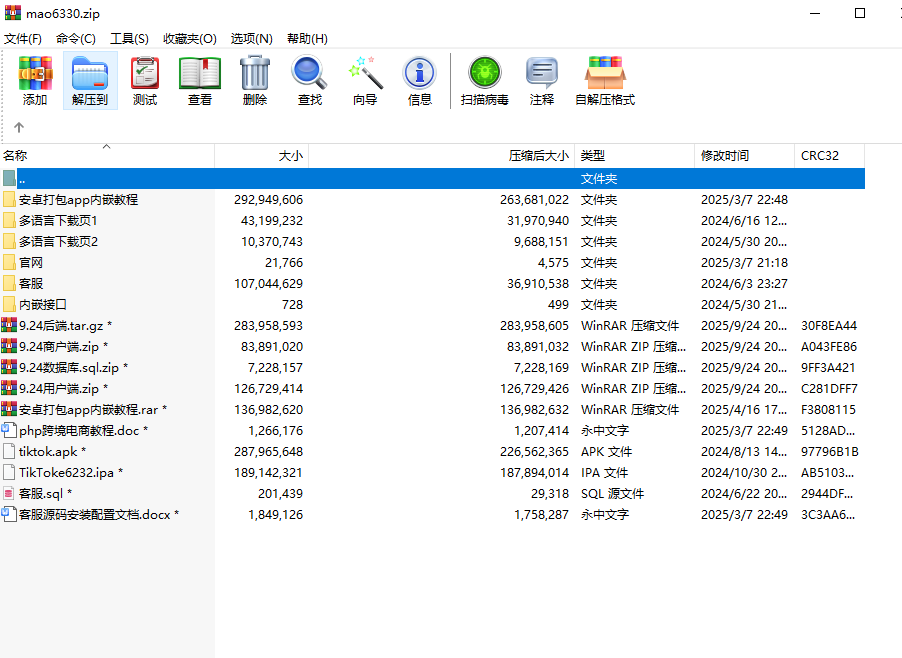
Task: Select the 解压到 (Extract To) icon
Action: (89, 80)
